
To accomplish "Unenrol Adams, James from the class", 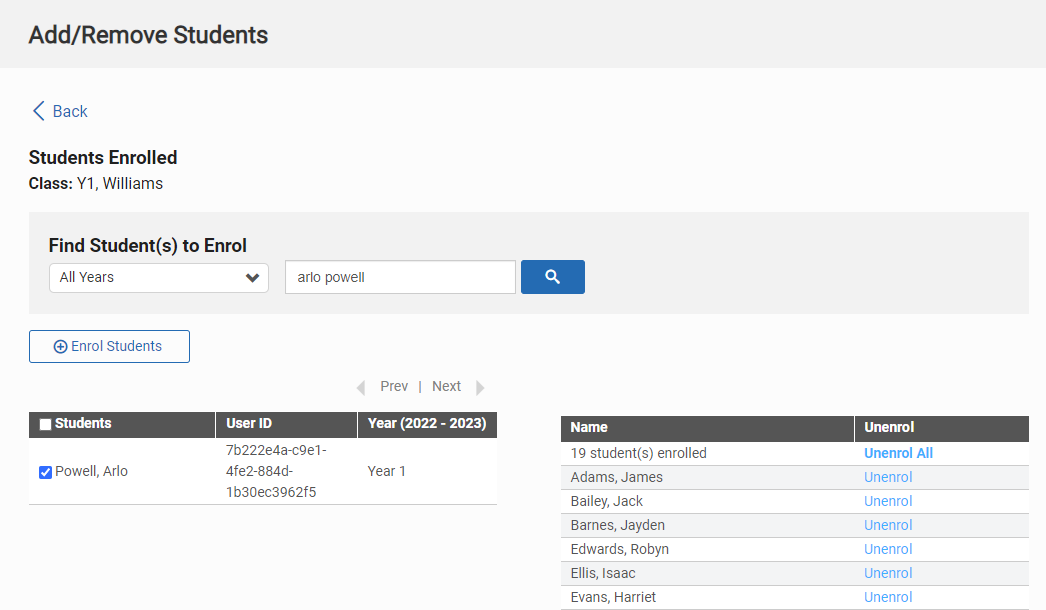I will [x=888, y=477].
